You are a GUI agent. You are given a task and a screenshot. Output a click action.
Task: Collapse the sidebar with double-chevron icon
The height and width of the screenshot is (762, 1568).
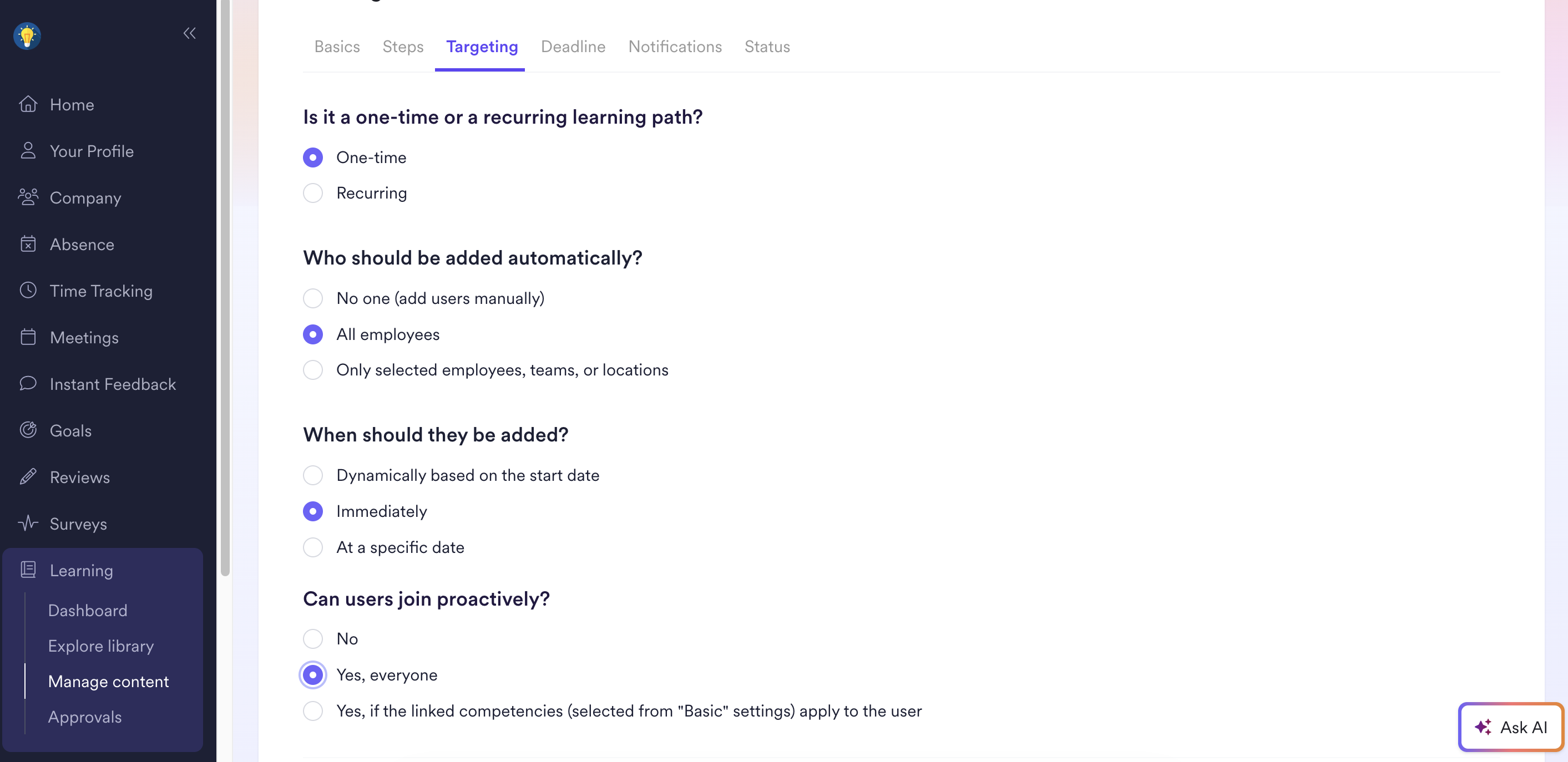pos(189,33)
